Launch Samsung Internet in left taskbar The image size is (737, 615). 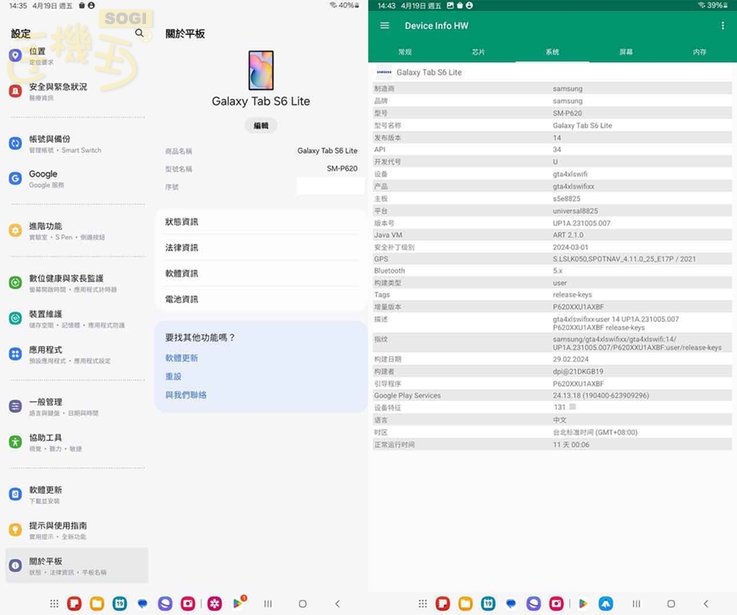pos(165,603)
